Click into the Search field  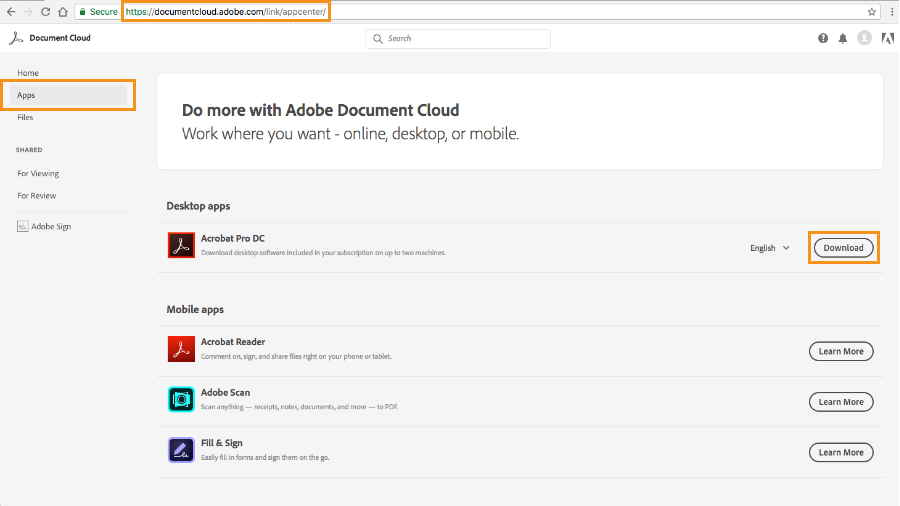[x=458, y=38]
